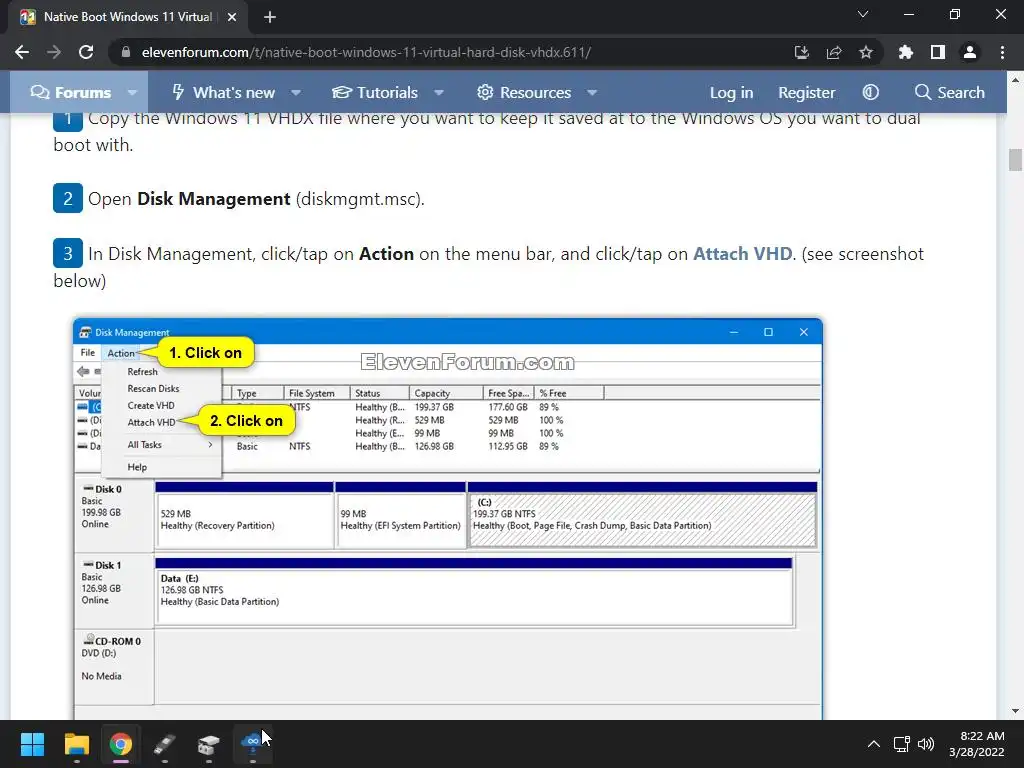1024x768 pixels.
Task: Click the scrollbar down arrow
Action: [x=1015, y=711]
